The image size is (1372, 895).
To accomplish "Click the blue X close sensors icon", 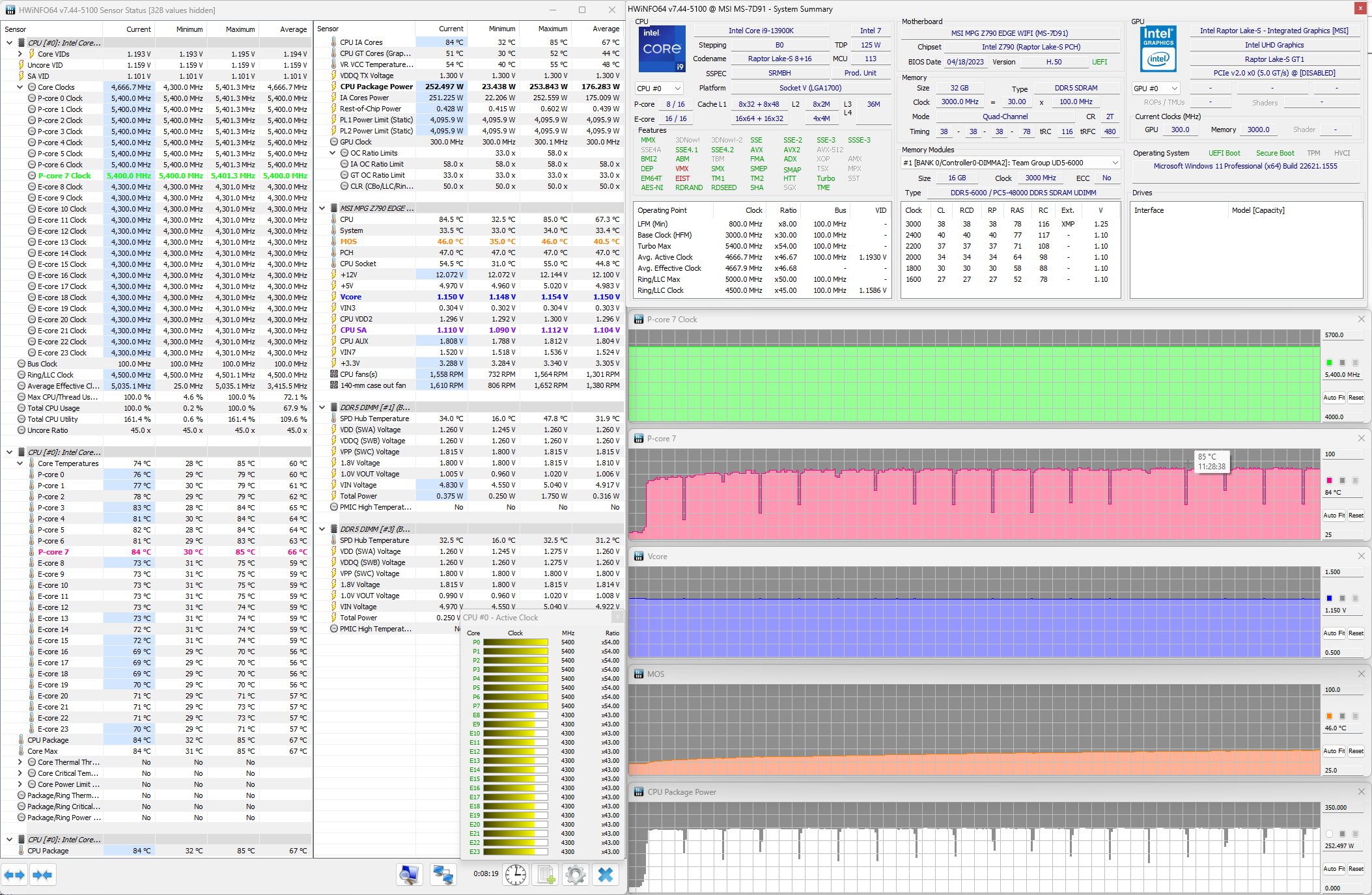I will (606, 875).
